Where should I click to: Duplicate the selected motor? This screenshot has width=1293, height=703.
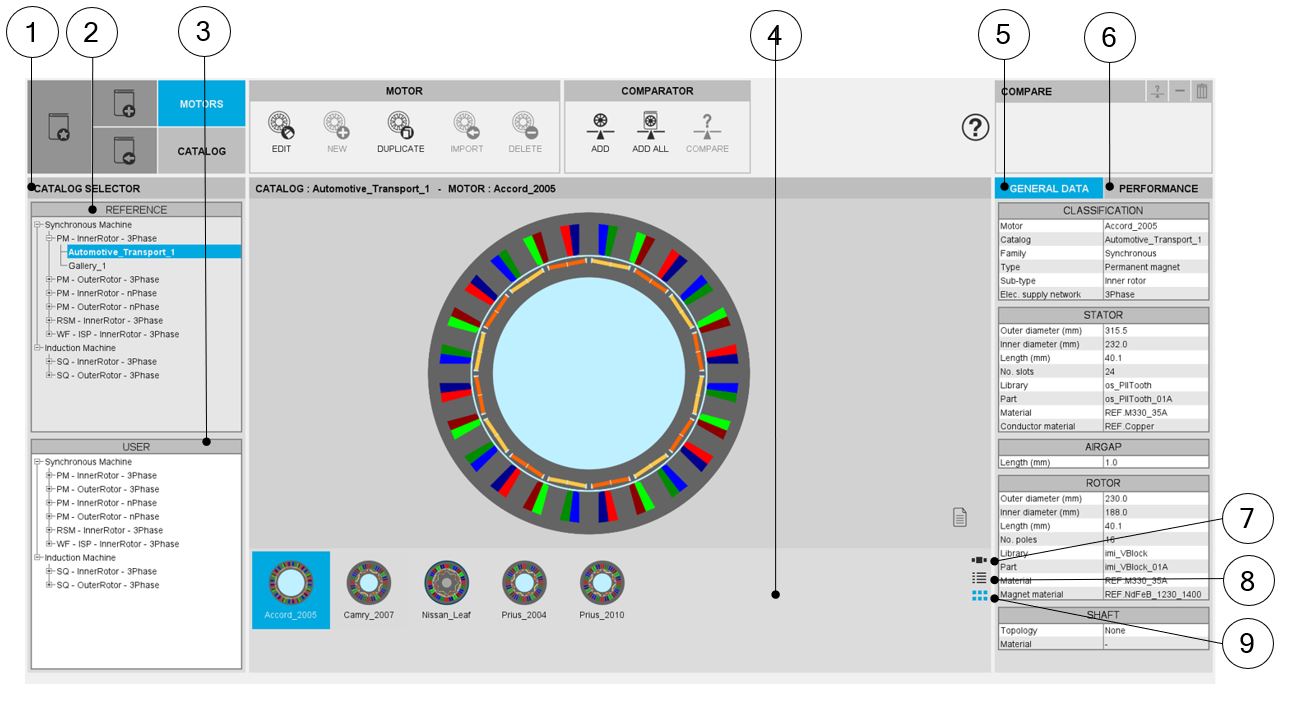point(400,125)
